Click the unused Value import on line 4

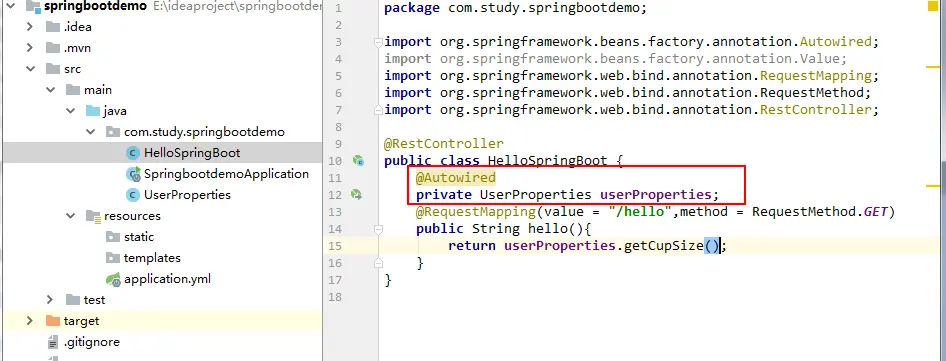[616, 59]
